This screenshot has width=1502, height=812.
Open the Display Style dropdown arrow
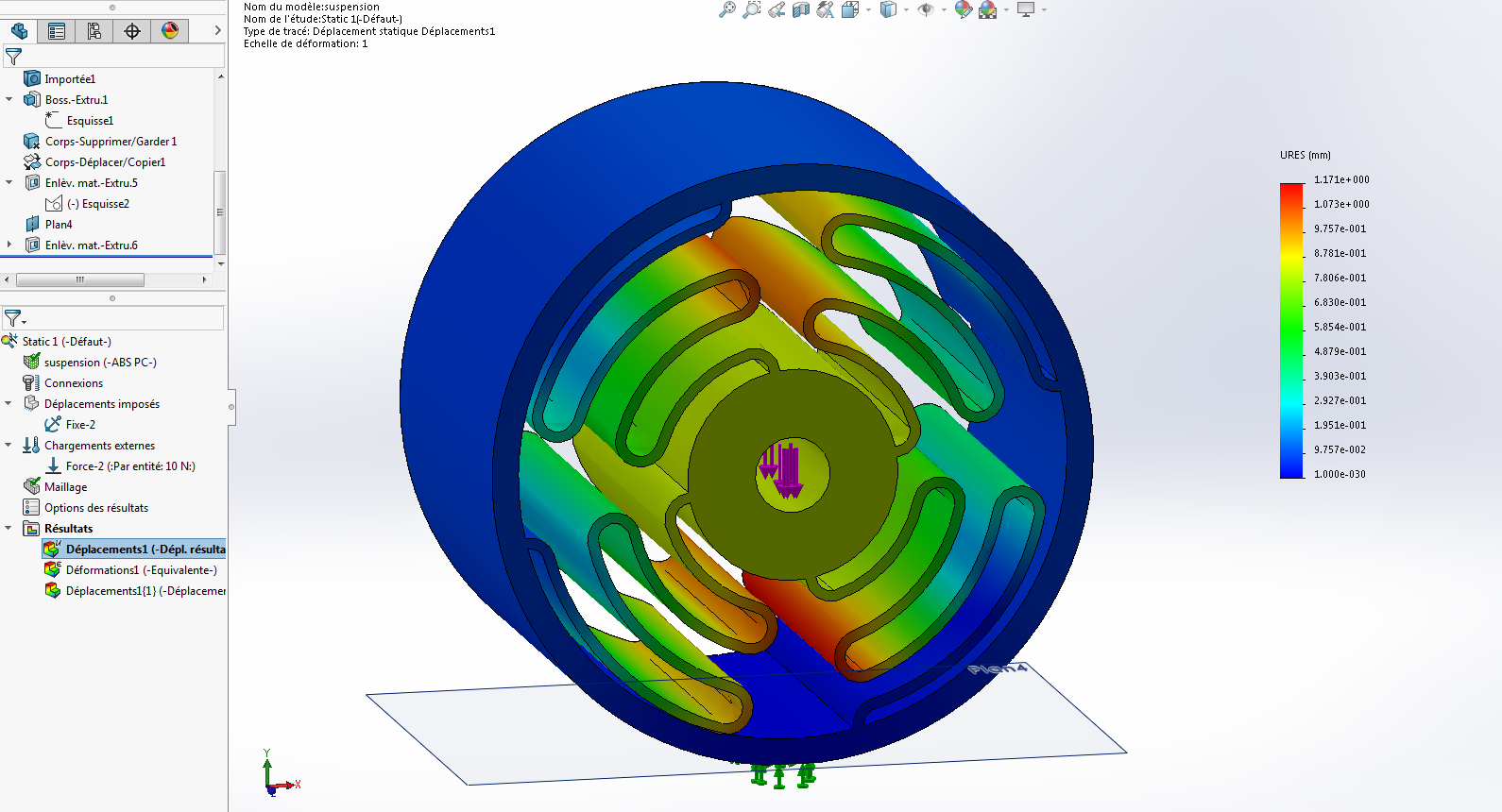coord(906,10)
